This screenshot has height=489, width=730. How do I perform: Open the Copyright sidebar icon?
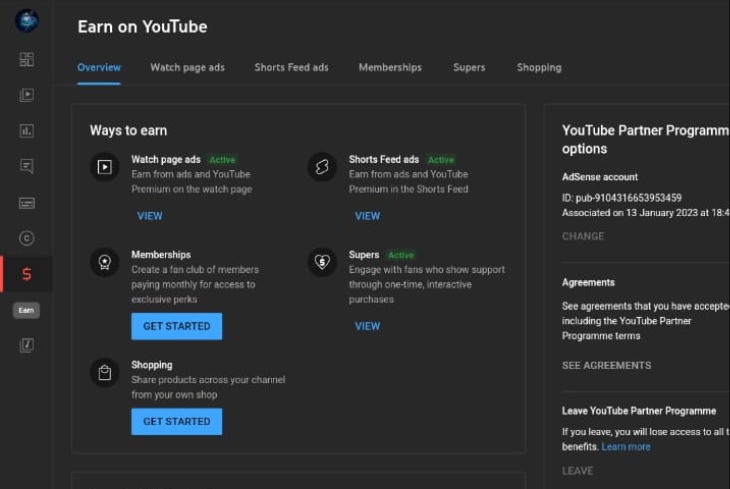[x=27, y=238]
